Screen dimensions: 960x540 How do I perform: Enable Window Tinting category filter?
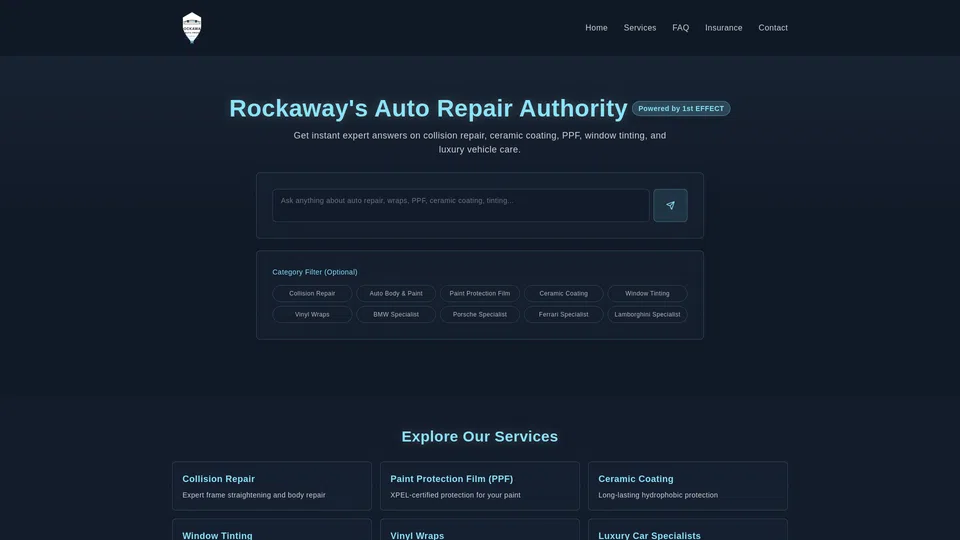coord(647,293)
